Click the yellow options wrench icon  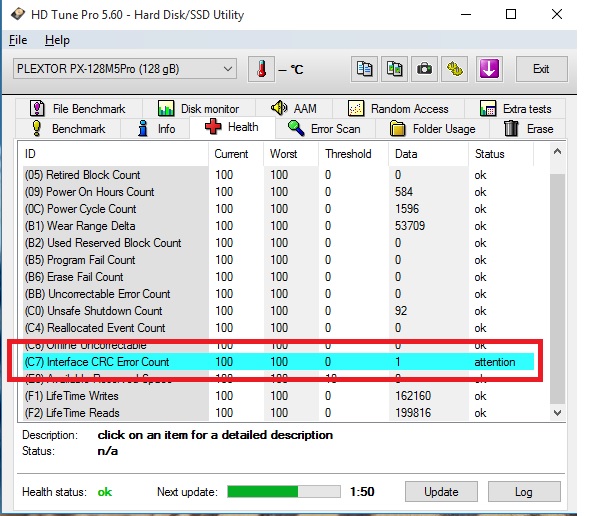click(455, 69)
